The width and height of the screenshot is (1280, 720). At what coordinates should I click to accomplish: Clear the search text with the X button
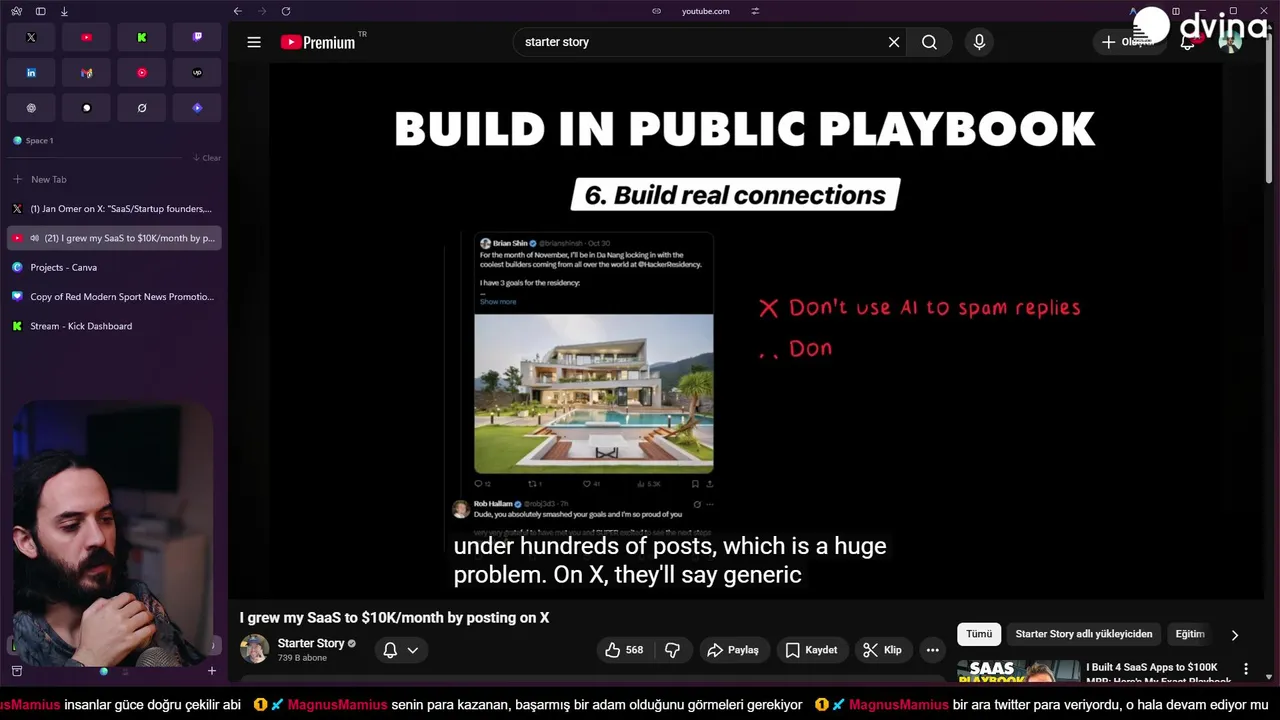(894, 42)
